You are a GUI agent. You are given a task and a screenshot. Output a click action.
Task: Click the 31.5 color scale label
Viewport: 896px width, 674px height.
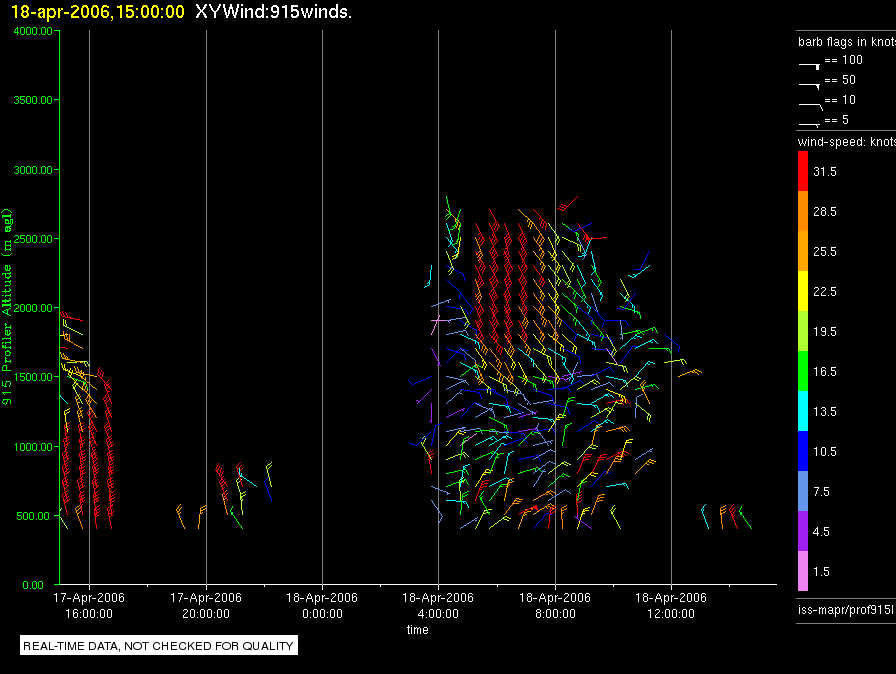825,172
